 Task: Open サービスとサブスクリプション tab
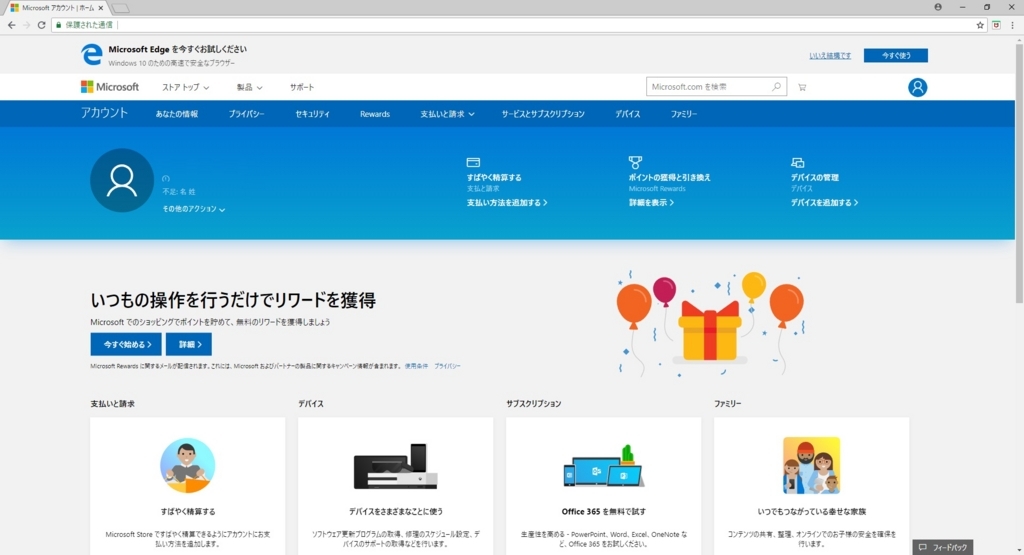click(x=543, y=114)
